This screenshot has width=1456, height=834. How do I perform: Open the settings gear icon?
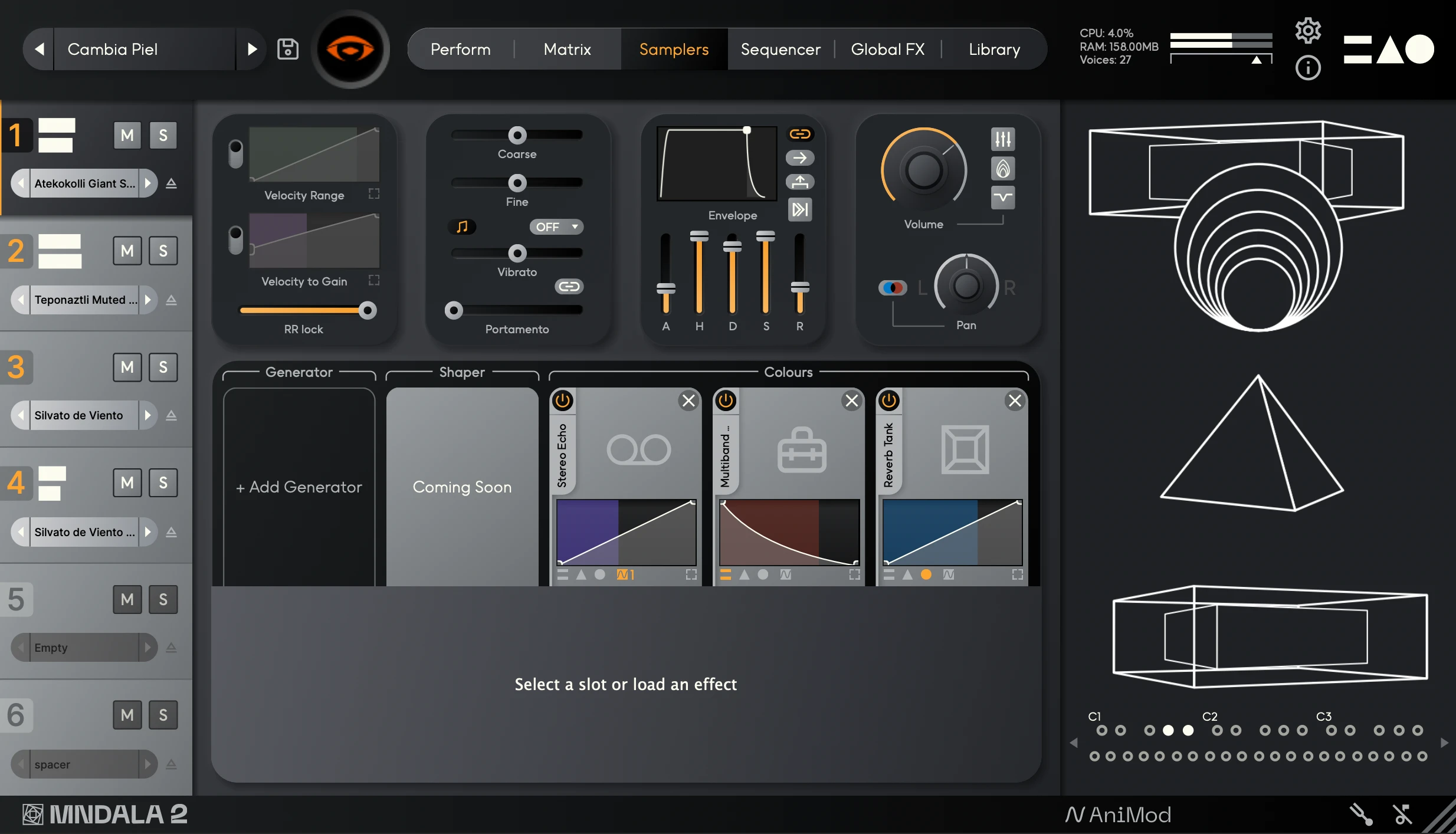click(x=1307, y=30)
